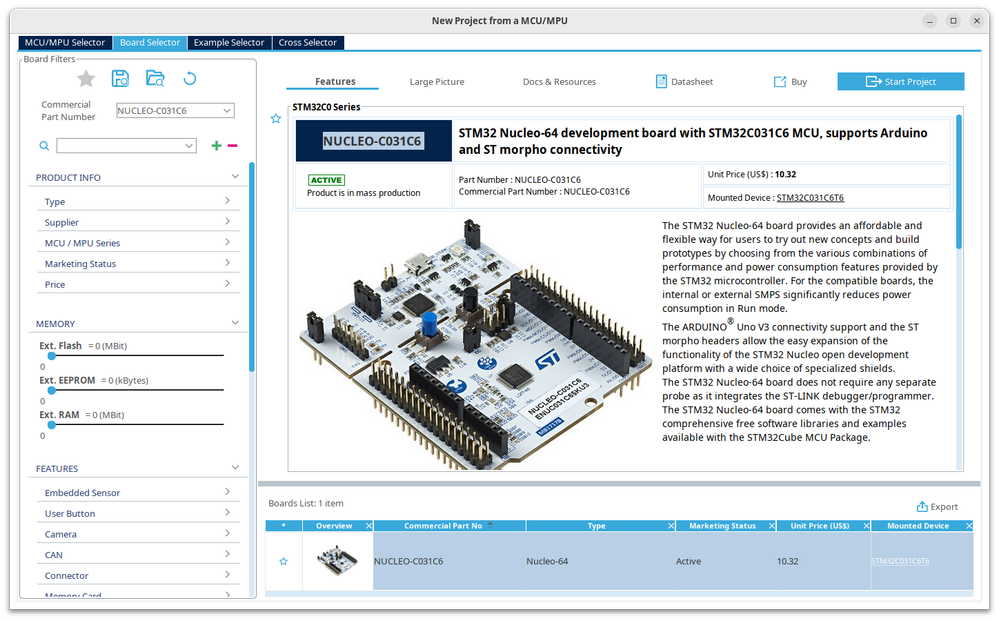
Task: Toggle favorite star beside NUCLEO-C031C6 title
Action: [276, 119]
